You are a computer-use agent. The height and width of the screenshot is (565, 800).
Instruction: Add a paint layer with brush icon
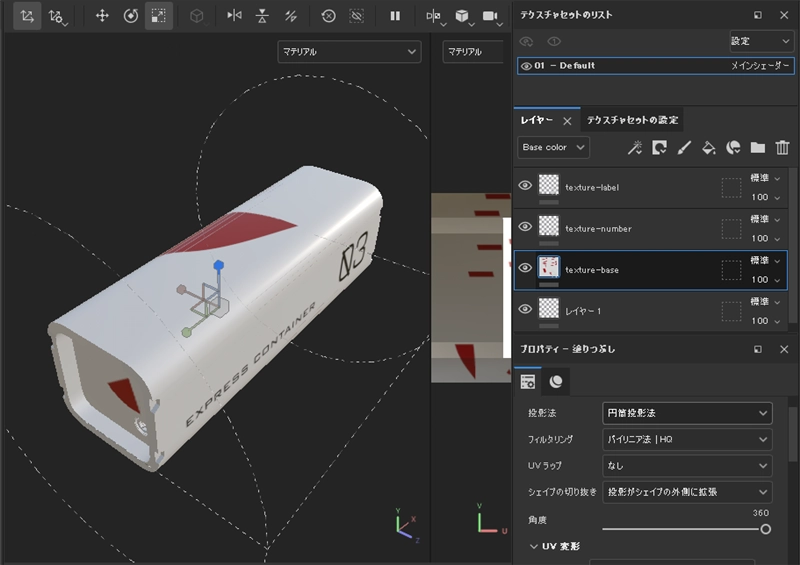coord(685,147)
